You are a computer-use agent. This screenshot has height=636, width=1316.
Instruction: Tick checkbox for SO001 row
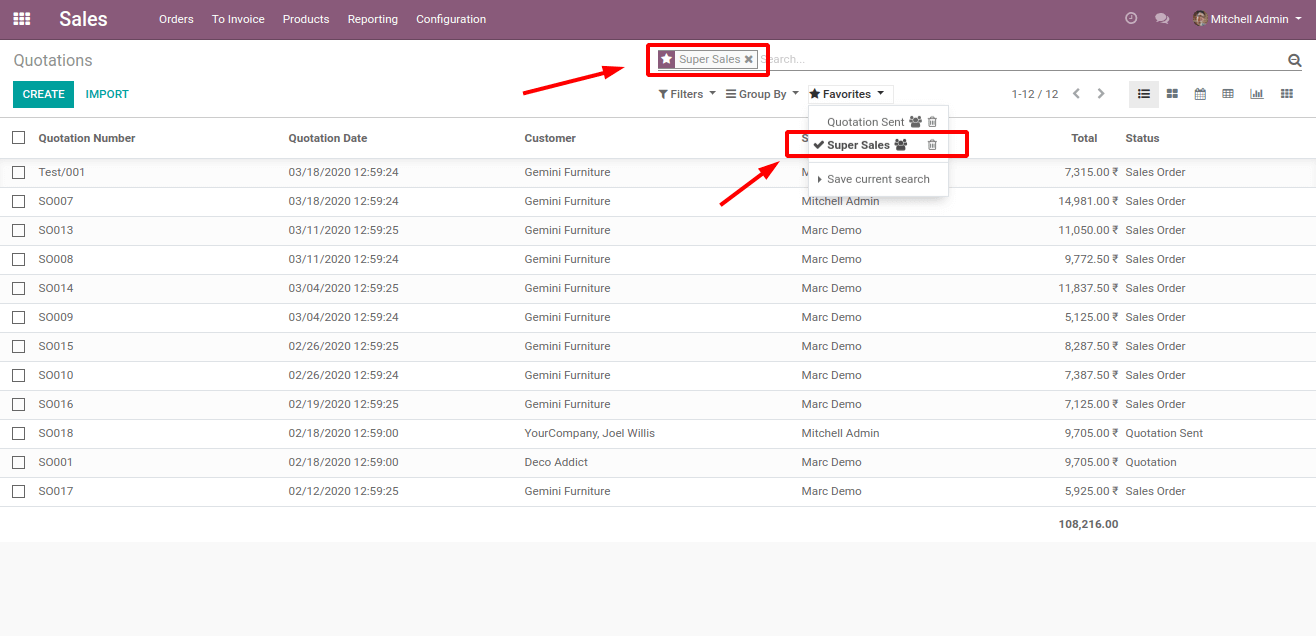click(x=18, y=462)
